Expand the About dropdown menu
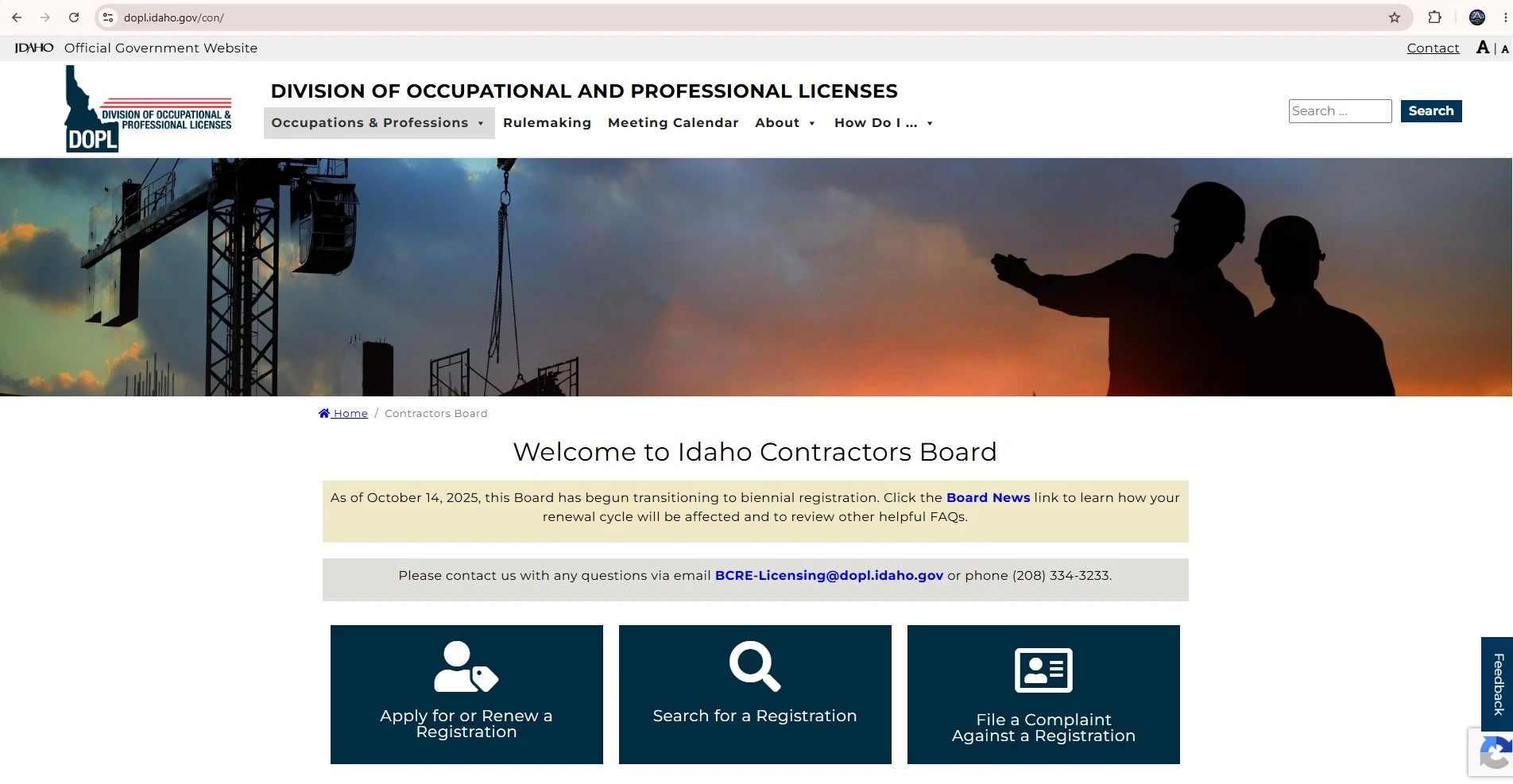 (x=785, y=123)
